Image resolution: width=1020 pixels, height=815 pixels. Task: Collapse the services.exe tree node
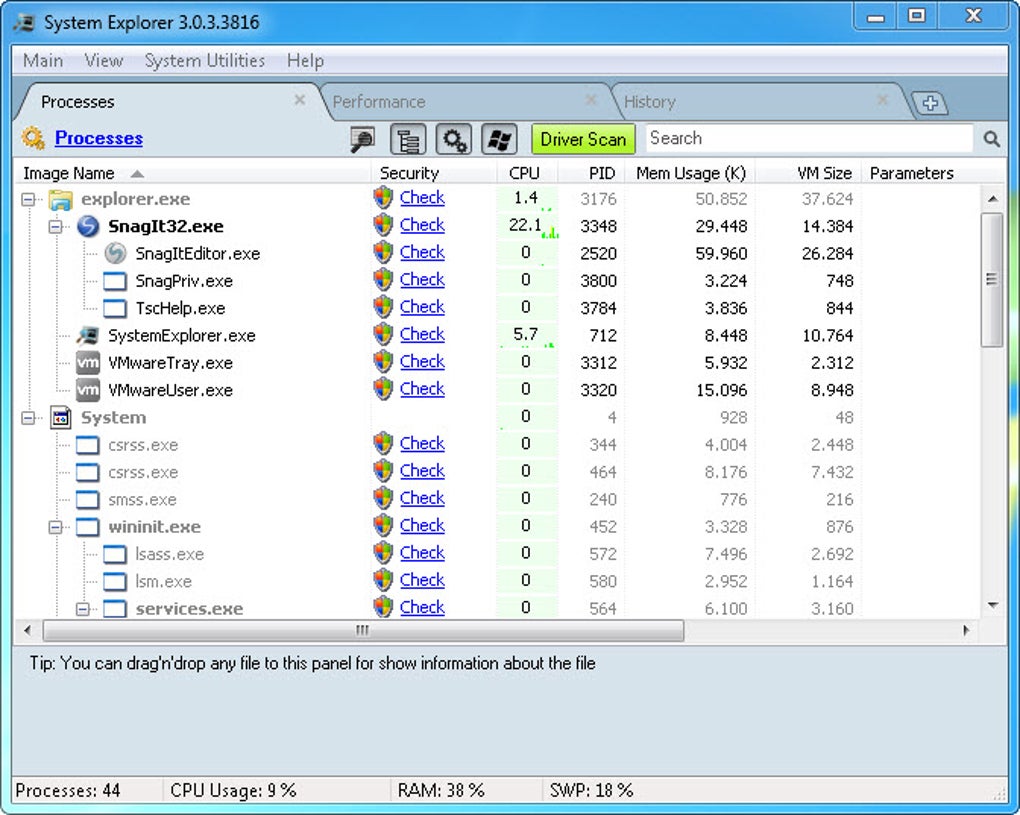(x=83, y=609)
